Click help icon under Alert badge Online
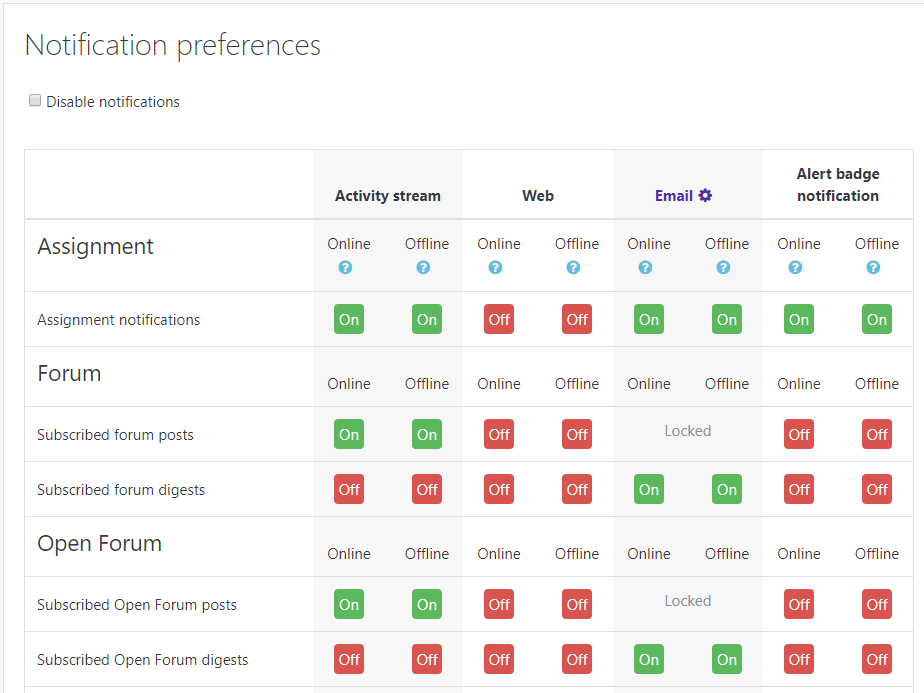Viewport: 924px width, 693px height. tap(795, 268)
